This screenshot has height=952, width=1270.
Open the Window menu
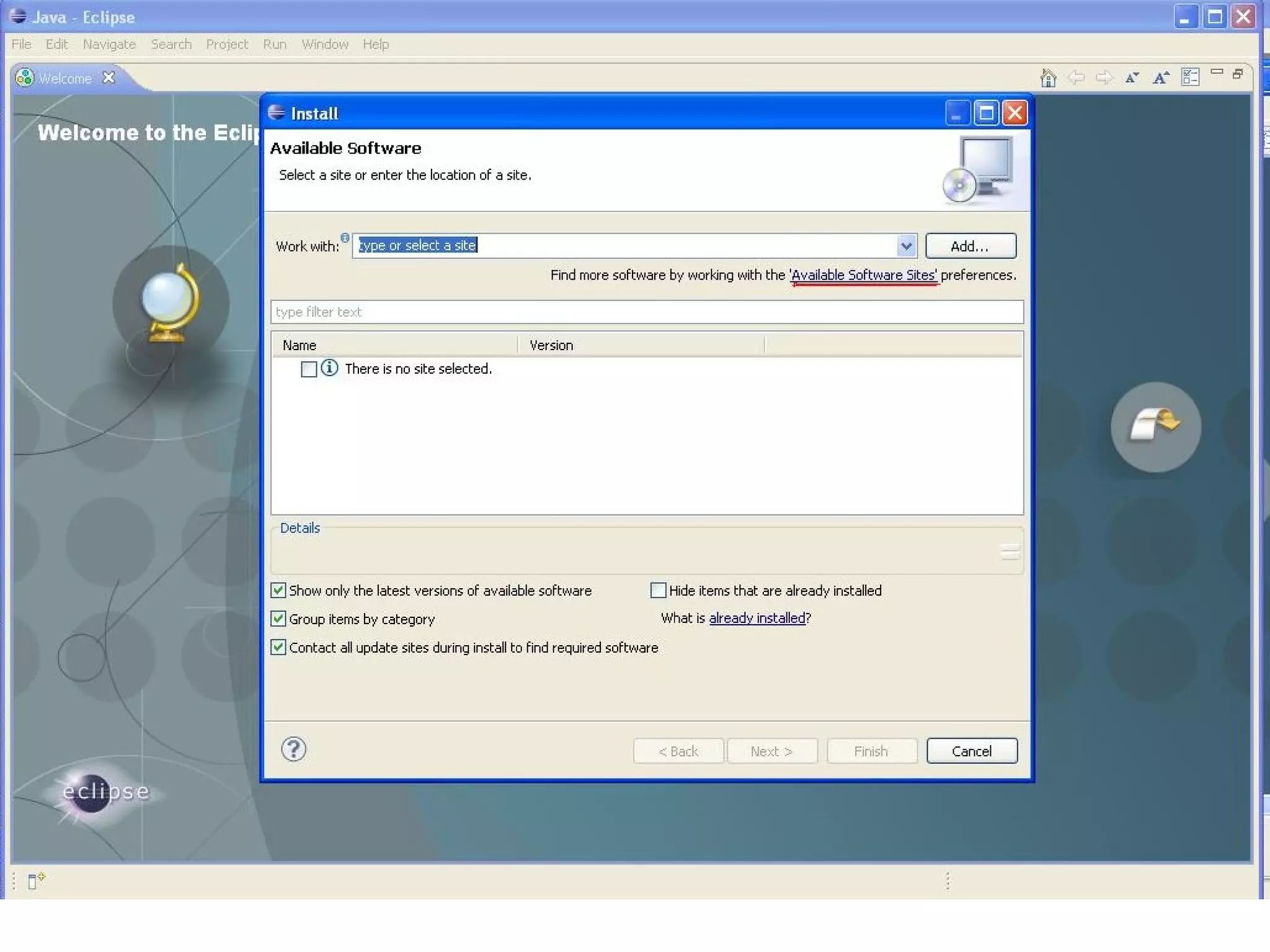click(325, 44)
